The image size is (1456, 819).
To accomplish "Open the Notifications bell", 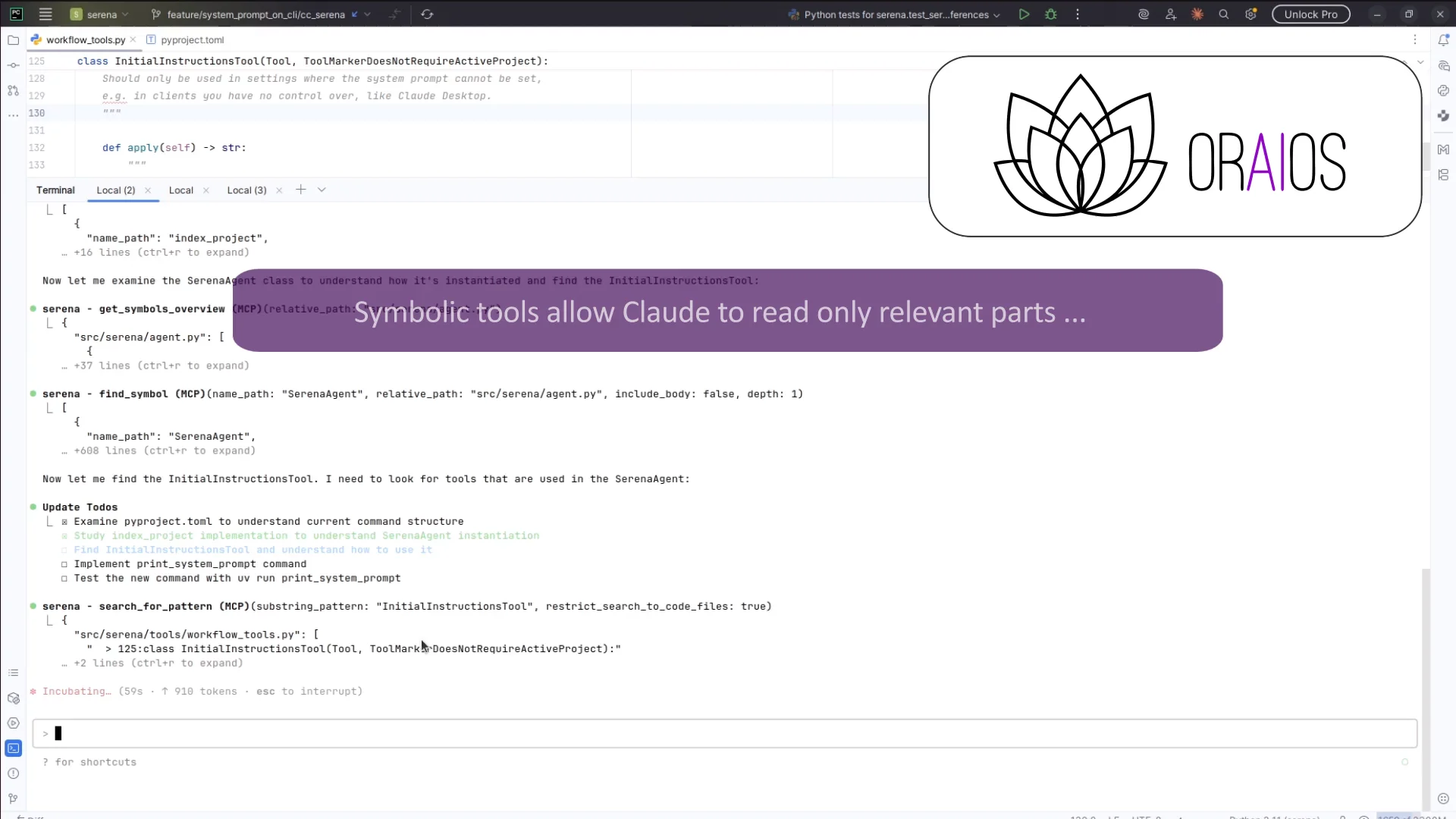I will coord(1443,40).
